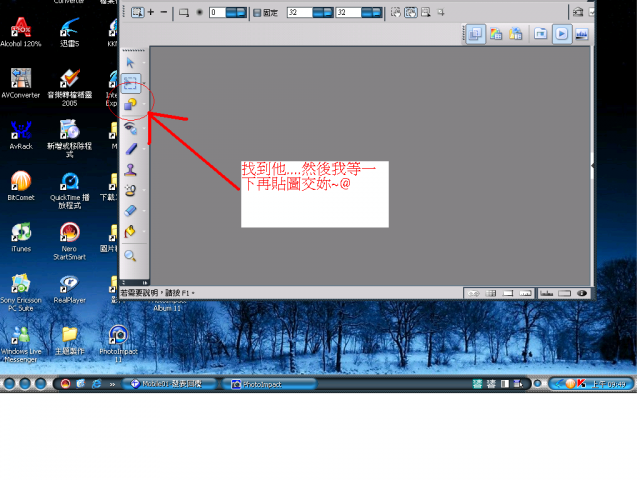
Task: Click the plus add-to-selection icon
Action: click(151, 12)
